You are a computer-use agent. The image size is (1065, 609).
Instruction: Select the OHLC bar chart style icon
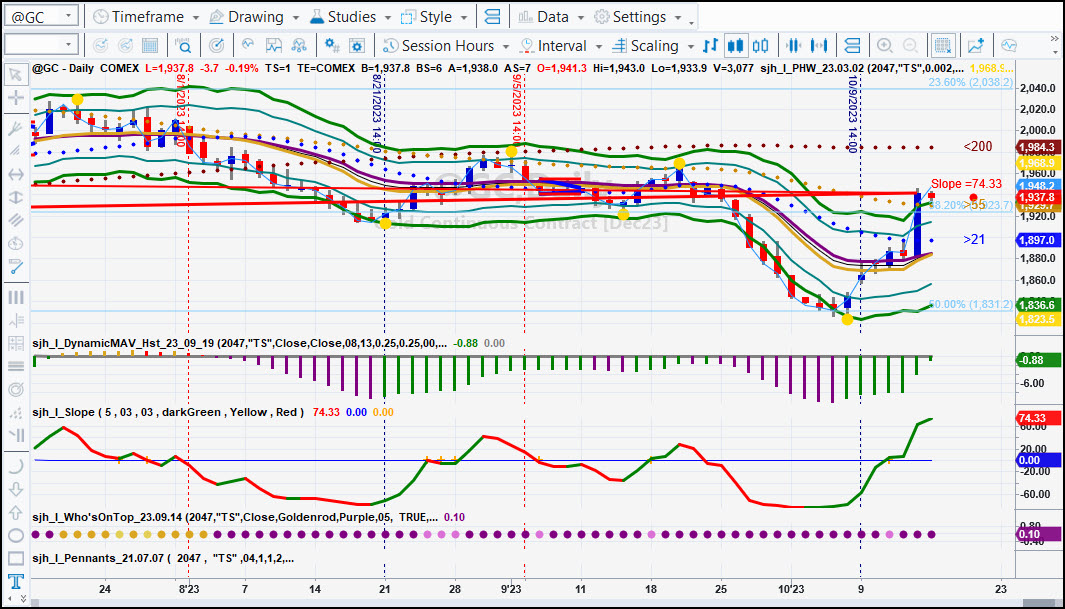pos(710,45)
